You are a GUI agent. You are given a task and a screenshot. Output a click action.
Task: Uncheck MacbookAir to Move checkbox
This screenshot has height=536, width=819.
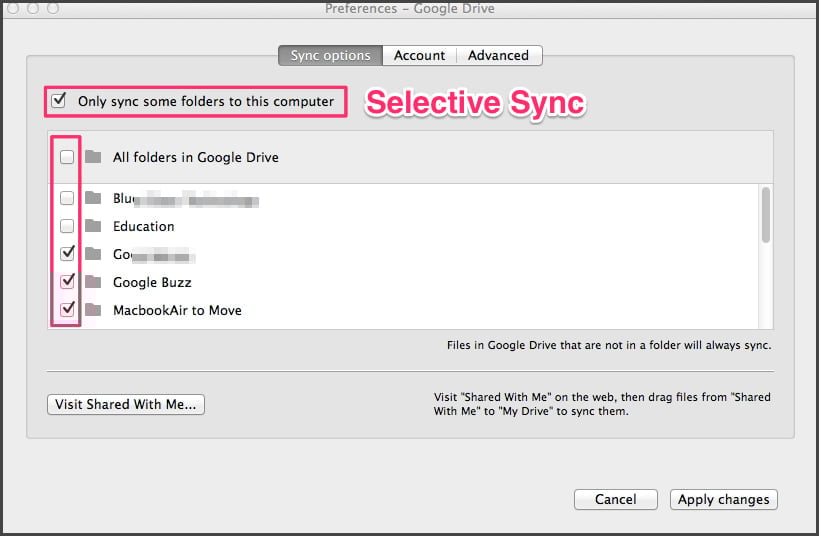tap(67, 309)
